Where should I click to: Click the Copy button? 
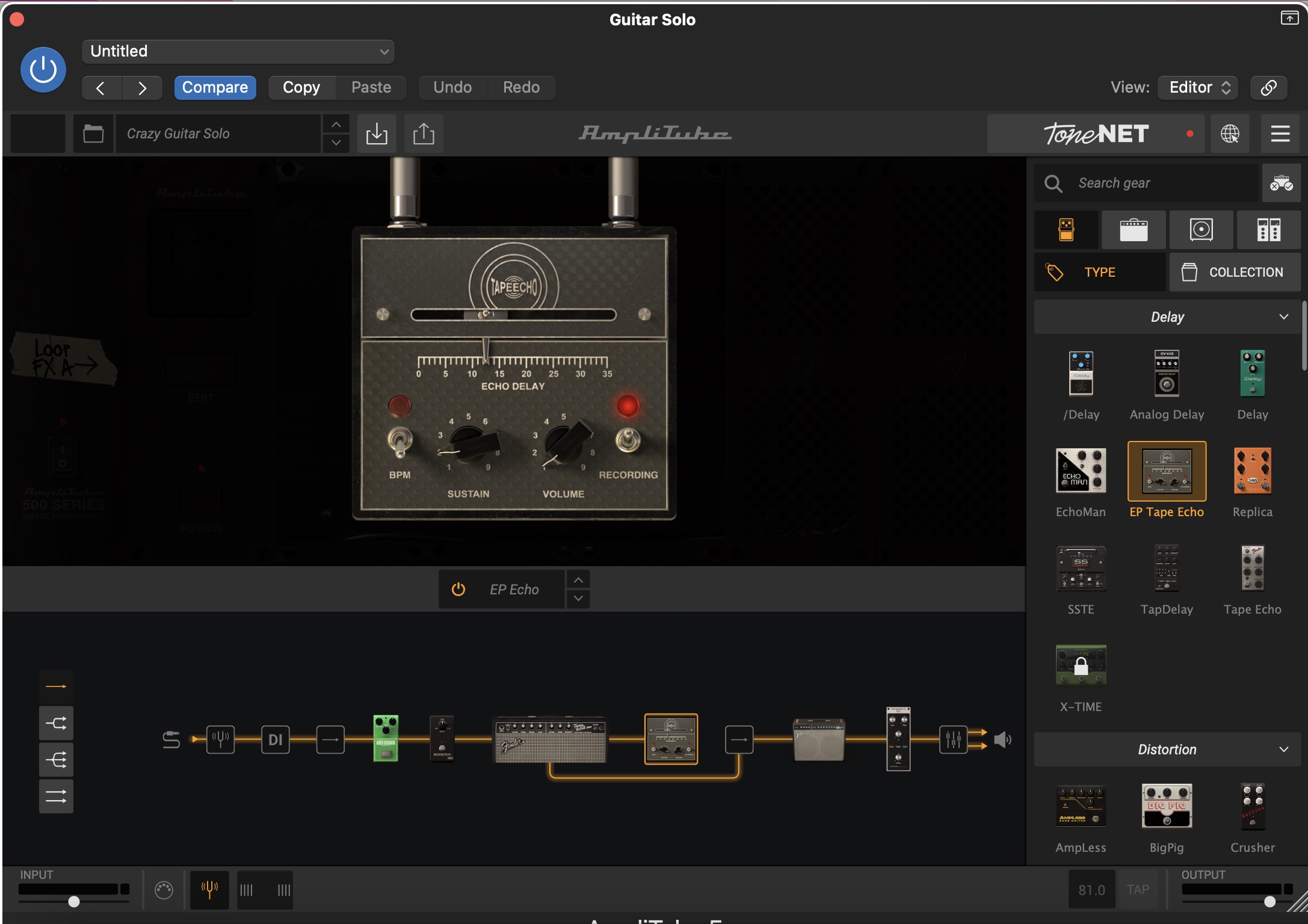[301, 88]
